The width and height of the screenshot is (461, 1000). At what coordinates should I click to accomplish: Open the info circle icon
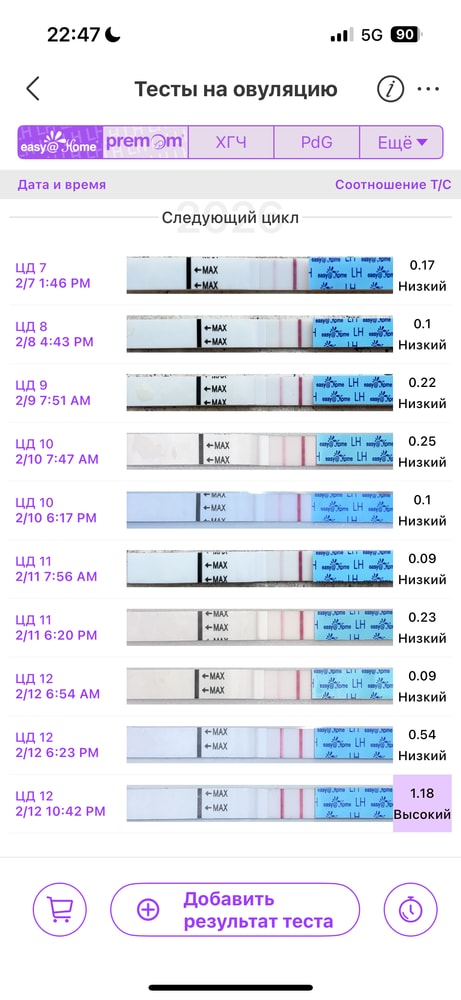pyautogui.click(x=390, y=89)
